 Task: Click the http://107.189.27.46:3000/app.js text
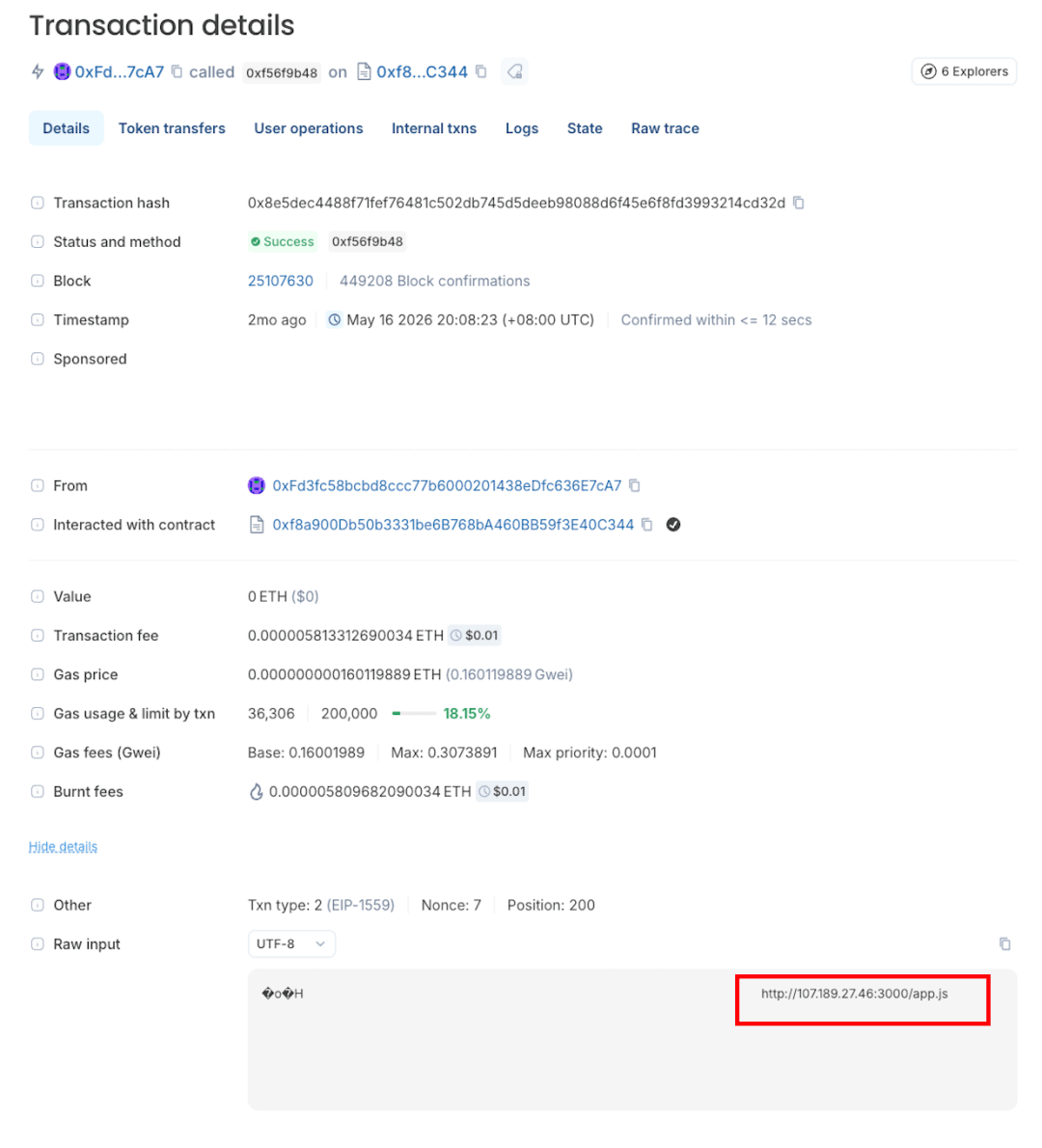point(855,994)
